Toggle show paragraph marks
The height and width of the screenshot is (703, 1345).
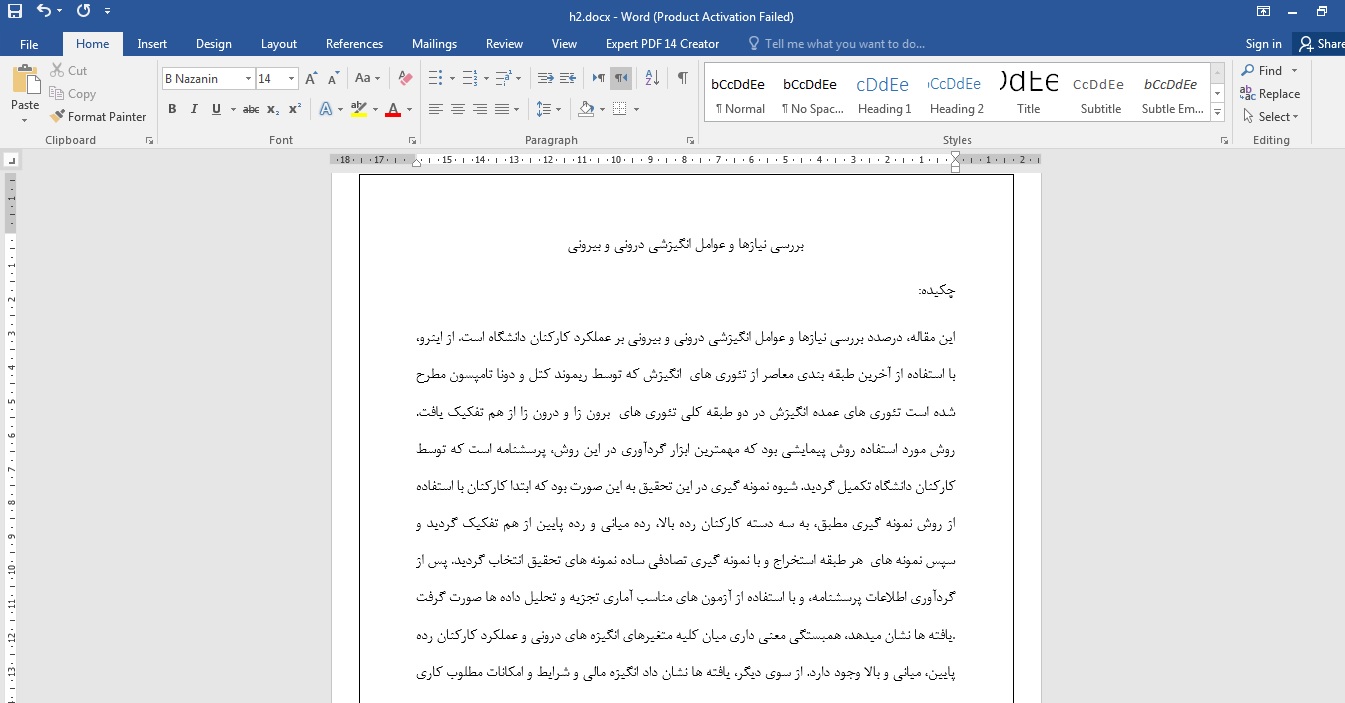tap(682, 78)
